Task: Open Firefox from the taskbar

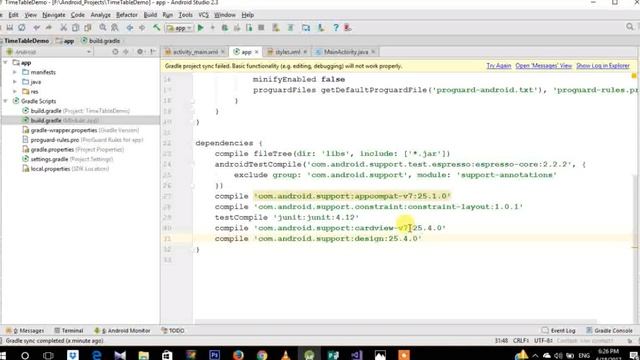Action: click(x=238, y=355)
